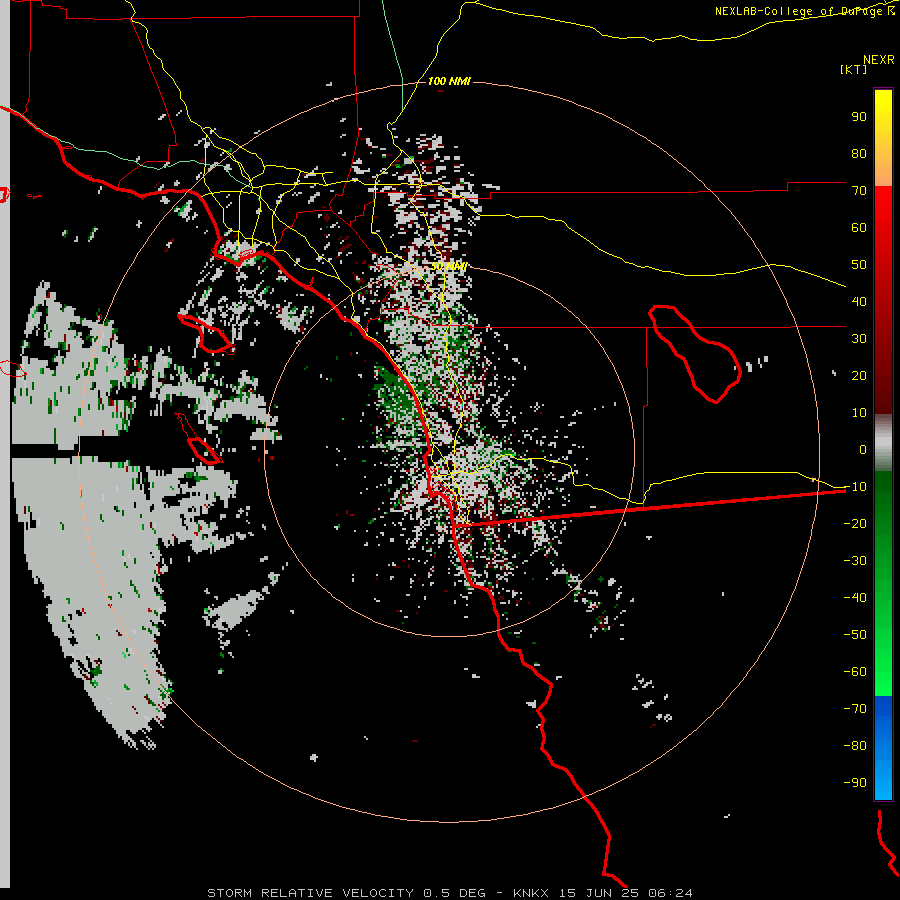The image size is (900, 900).
Task: Click the positive 10 knot scale label
Action: 859,413
